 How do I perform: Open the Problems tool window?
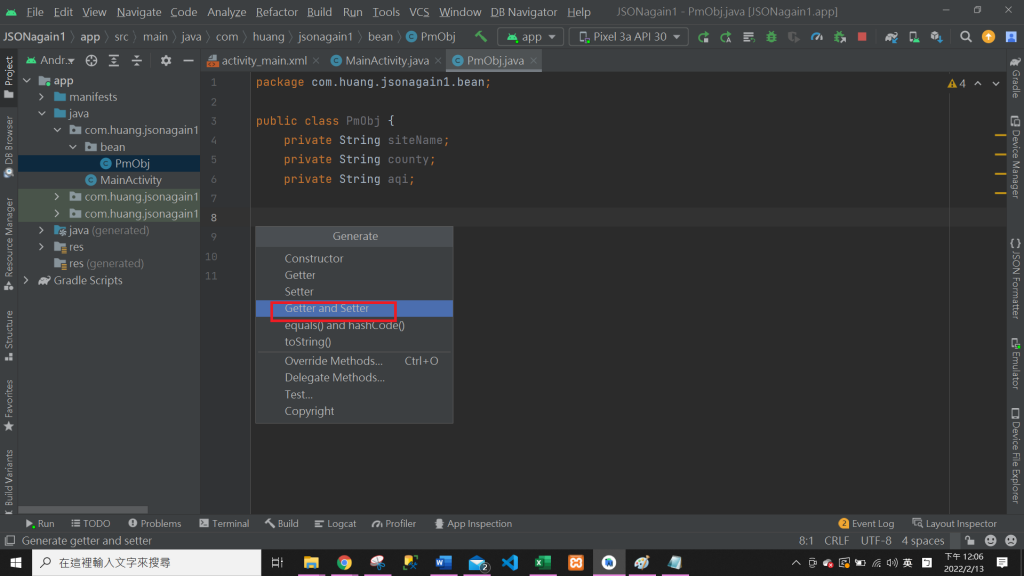[155, 524]
